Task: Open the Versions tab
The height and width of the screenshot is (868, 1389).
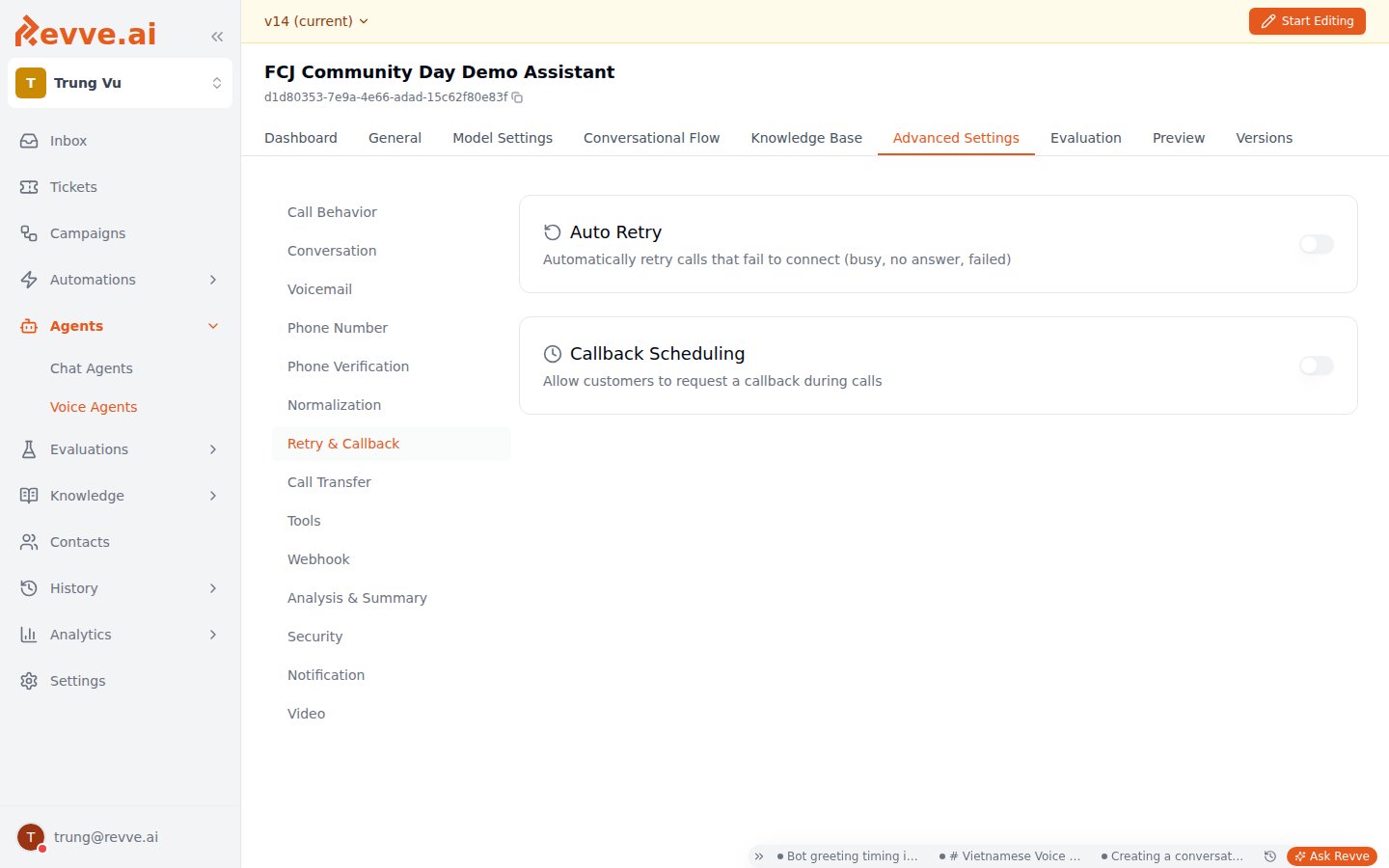Action: 1264,138
